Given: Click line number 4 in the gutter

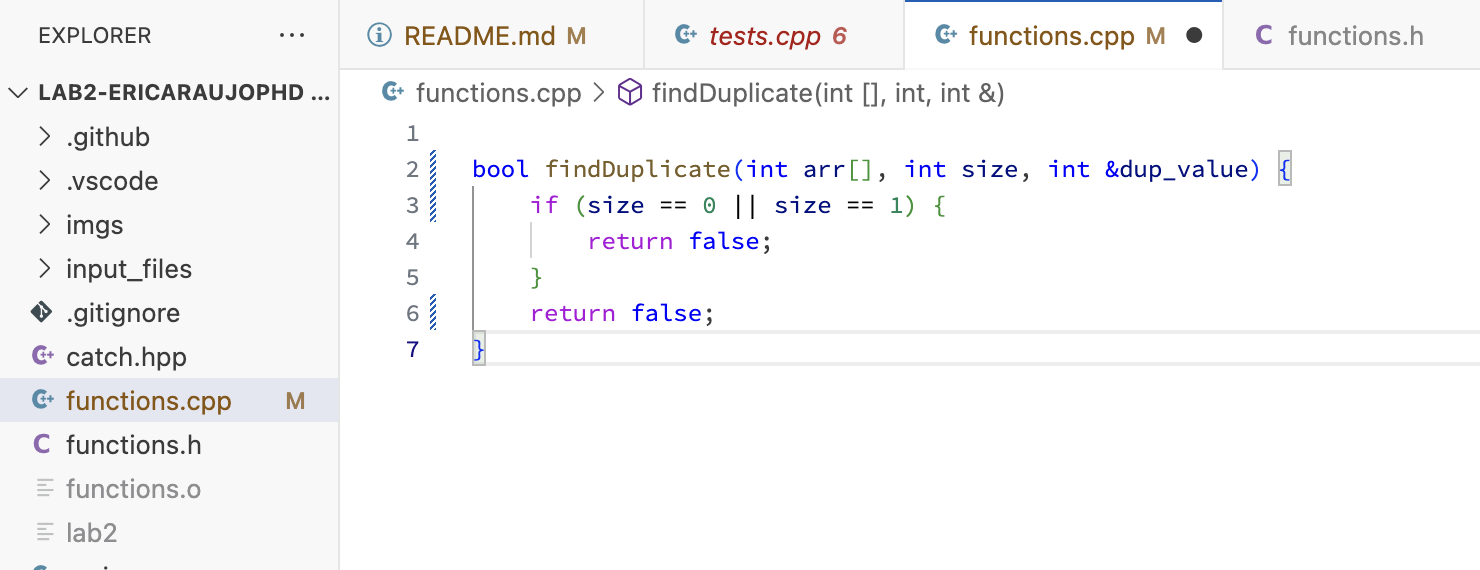Looking at the screenshot, I should coord(413,241).
